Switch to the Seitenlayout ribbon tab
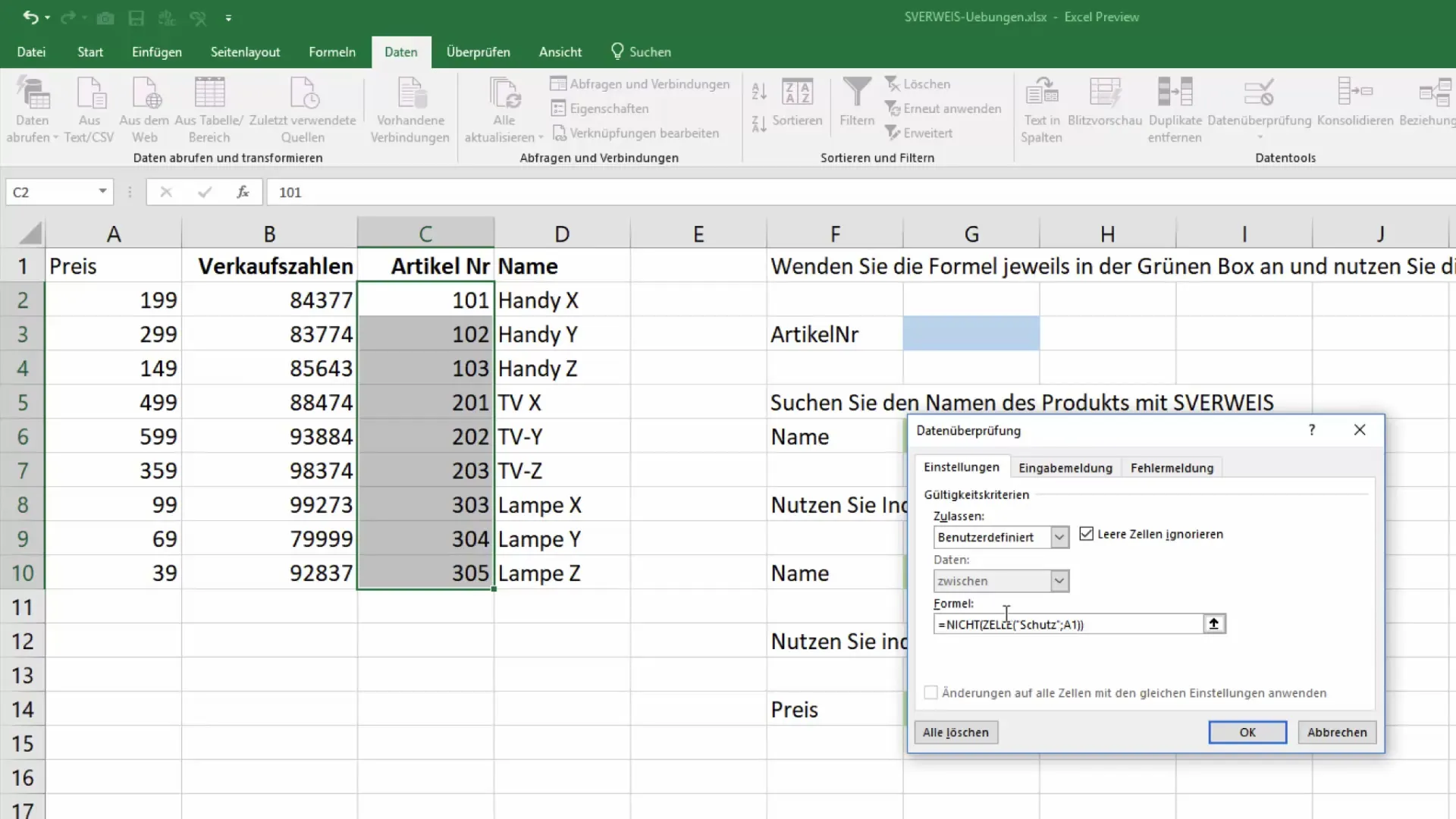 (x=245, y=52)
